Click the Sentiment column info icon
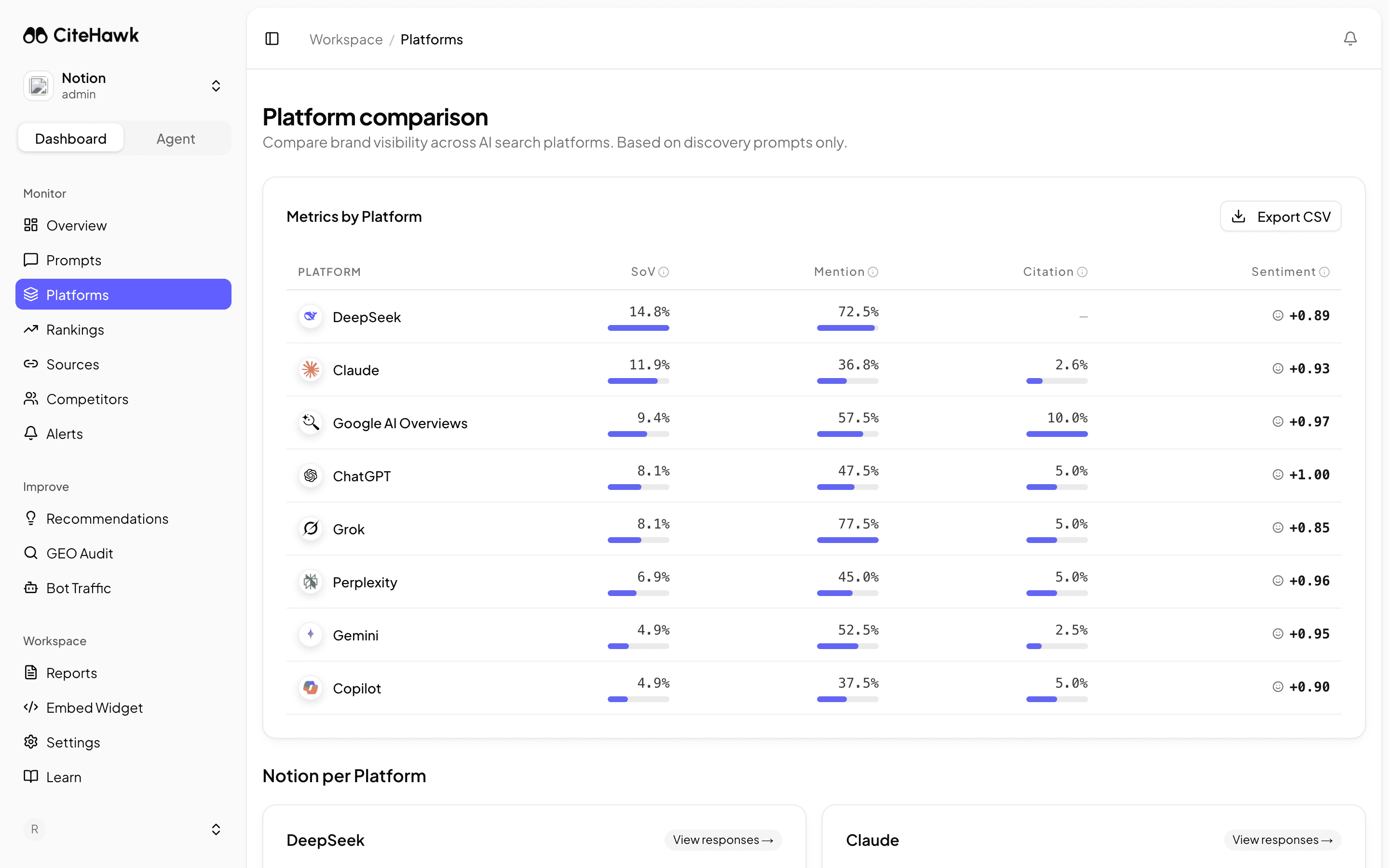The height and width of the screenshot is (868, 1389). coord(1325,272)
